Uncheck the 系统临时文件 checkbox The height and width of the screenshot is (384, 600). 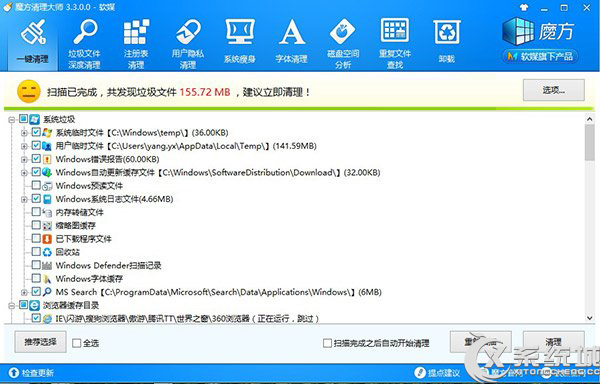[x=36, y=132]
